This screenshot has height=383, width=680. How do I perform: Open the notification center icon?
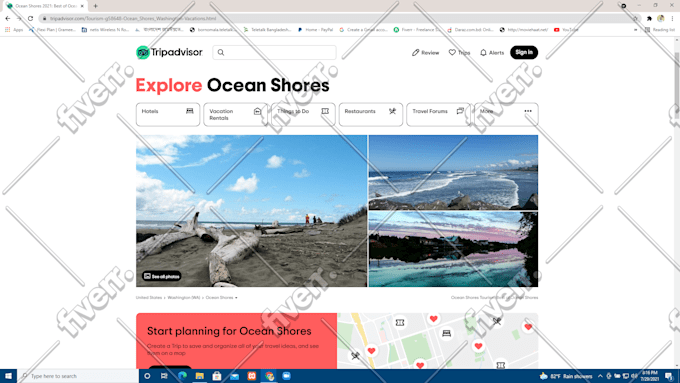point(669,376)
